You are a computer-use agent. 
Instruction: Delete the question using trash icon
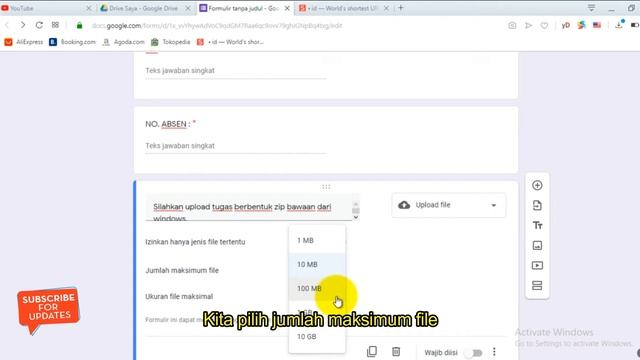[x=396, y=351]
